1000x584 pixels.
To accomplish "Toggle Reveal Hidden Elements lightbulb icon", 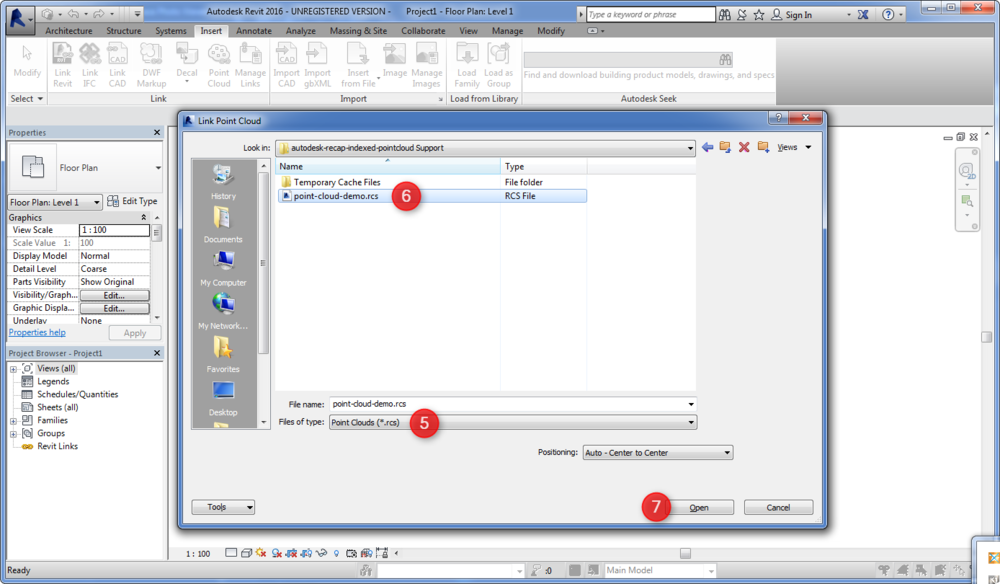I will [x=336, y=553].
